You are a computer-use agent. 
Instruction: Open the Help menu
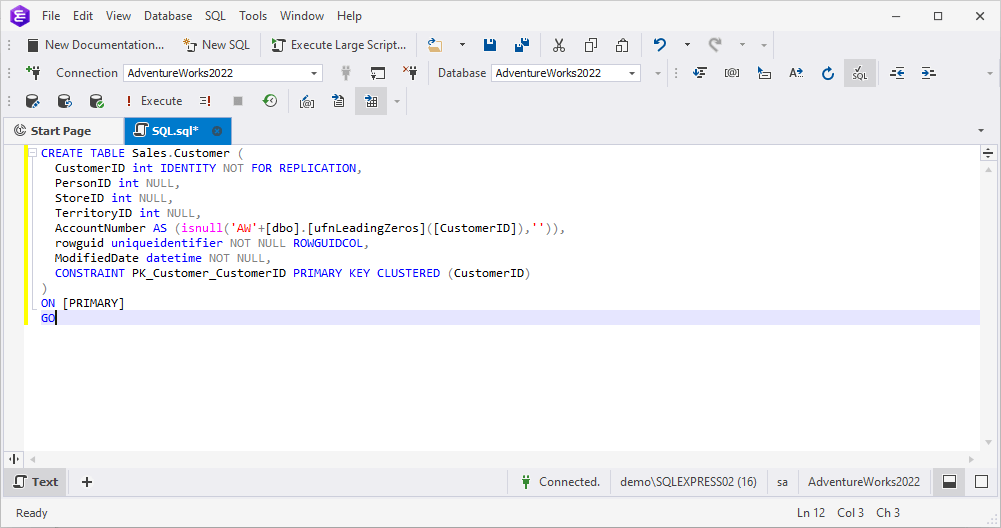[x=349, y=15]
